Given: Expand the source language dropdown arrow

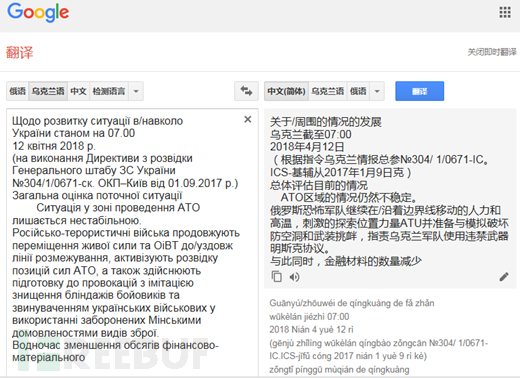Looking at the screenshot, I should coord(136,91).
